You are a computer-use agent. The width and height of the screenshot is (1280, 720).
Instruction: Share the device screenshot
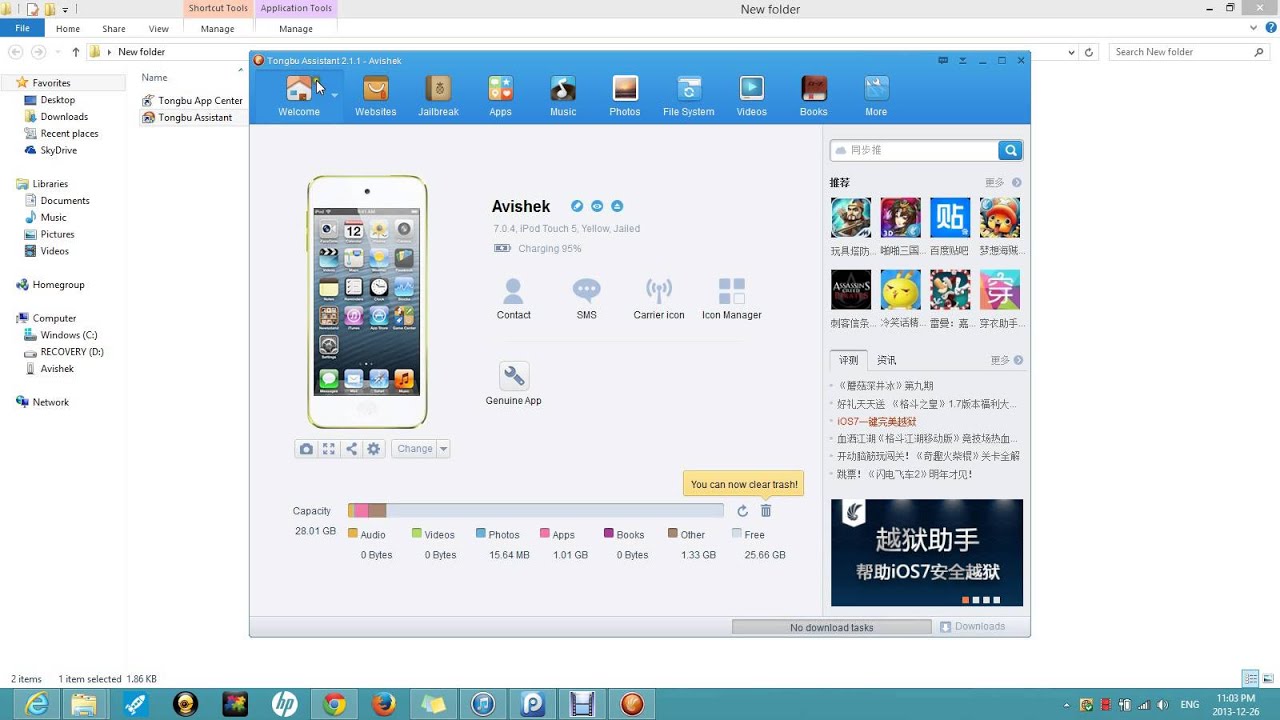(351, 449)
